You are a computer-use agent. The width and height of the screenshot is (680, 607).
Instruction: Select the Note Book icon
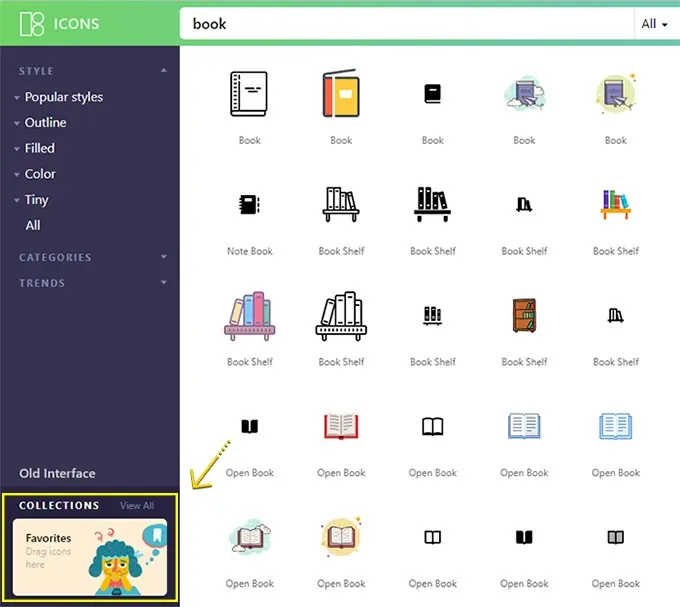[249, 204]
